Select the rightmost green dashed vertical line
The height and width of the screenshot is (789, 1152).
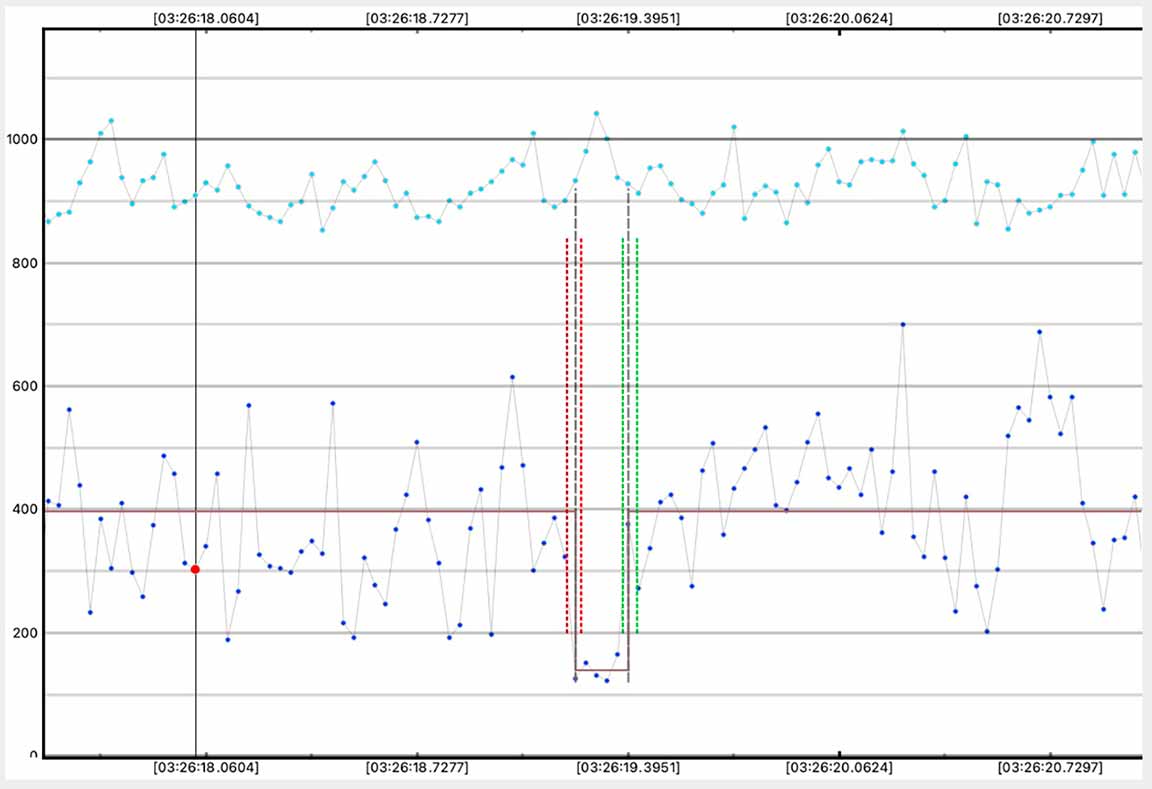[637, 435]
